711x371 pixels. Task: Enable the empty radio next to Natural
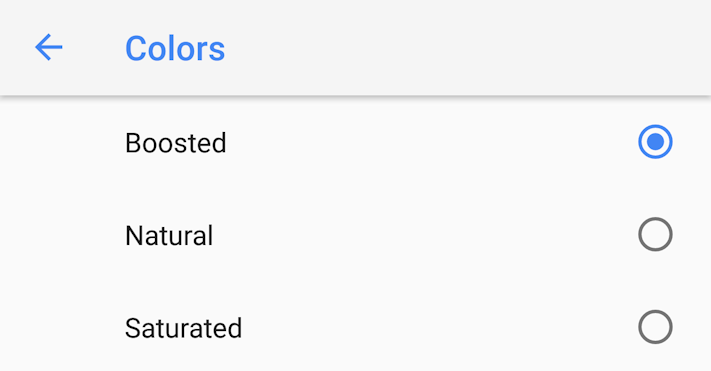655,234
